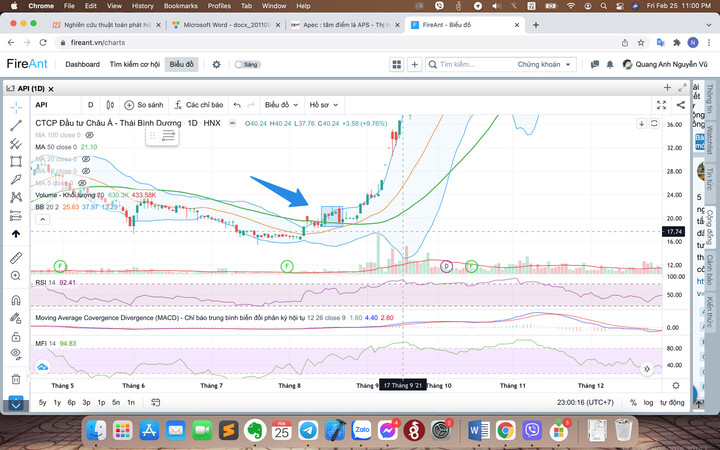The width and height of the screenshot is (720, 450).
Task: Open Tin tức side tab
Action: [x=710, y=179]
